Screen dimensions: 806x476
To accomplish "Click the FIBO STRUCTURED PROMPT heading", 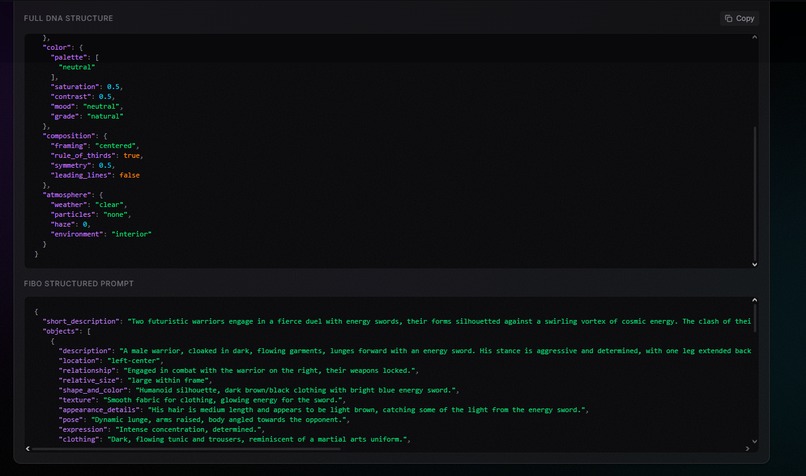I will 79,283.
